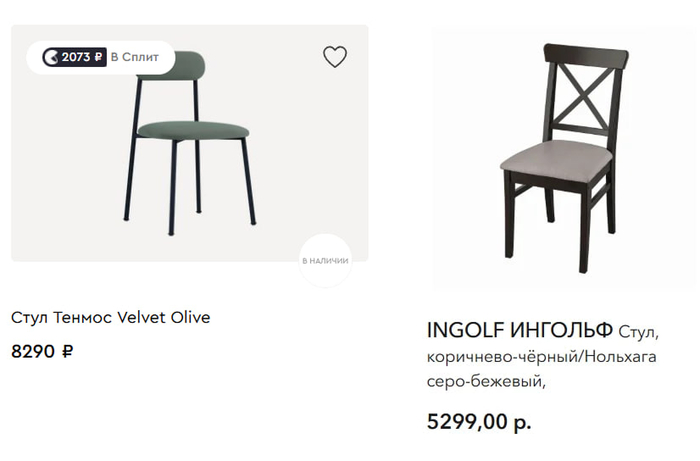Click the word "Стул," after ИНГОЛЬФ
700x461 pixels.
pos(640,332)
